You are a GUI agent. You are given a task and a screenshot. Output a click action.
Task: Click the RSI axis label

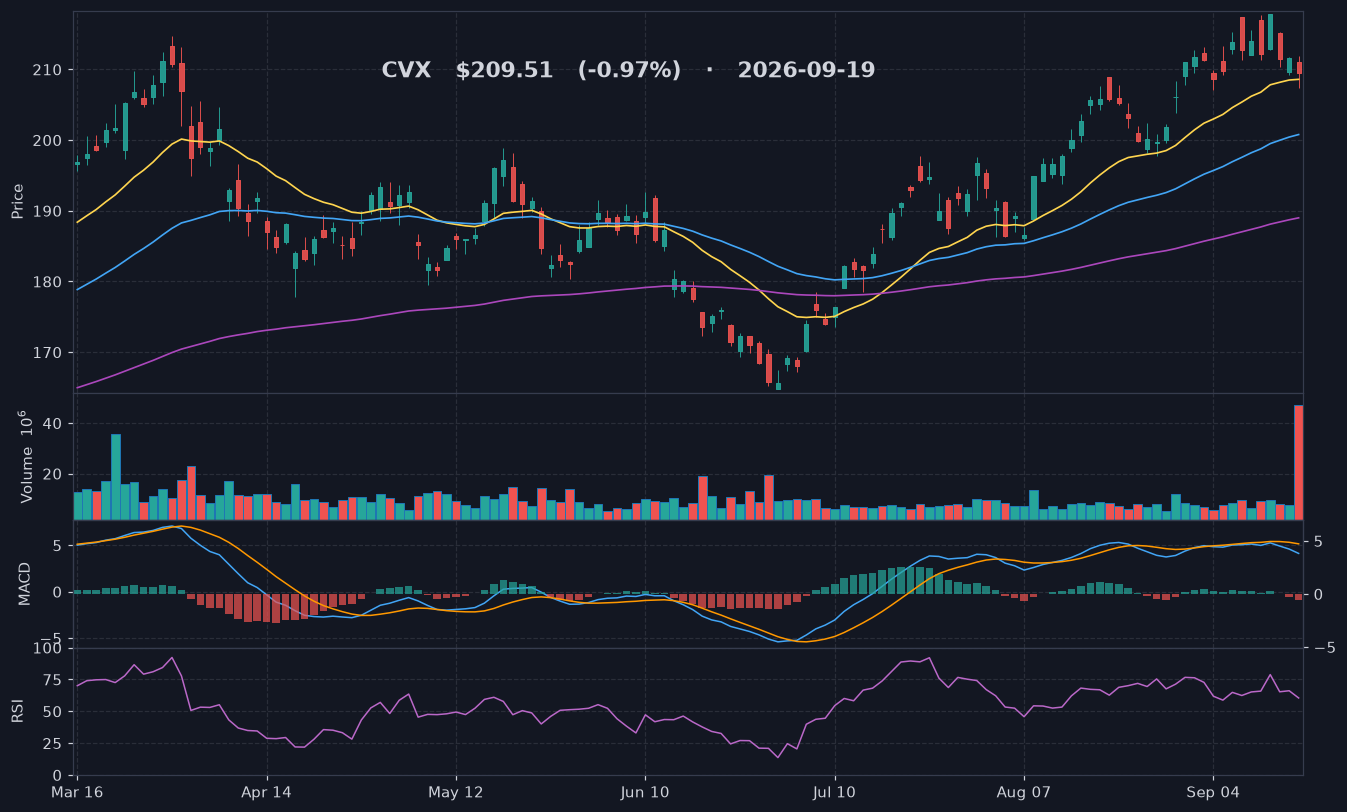17,711
